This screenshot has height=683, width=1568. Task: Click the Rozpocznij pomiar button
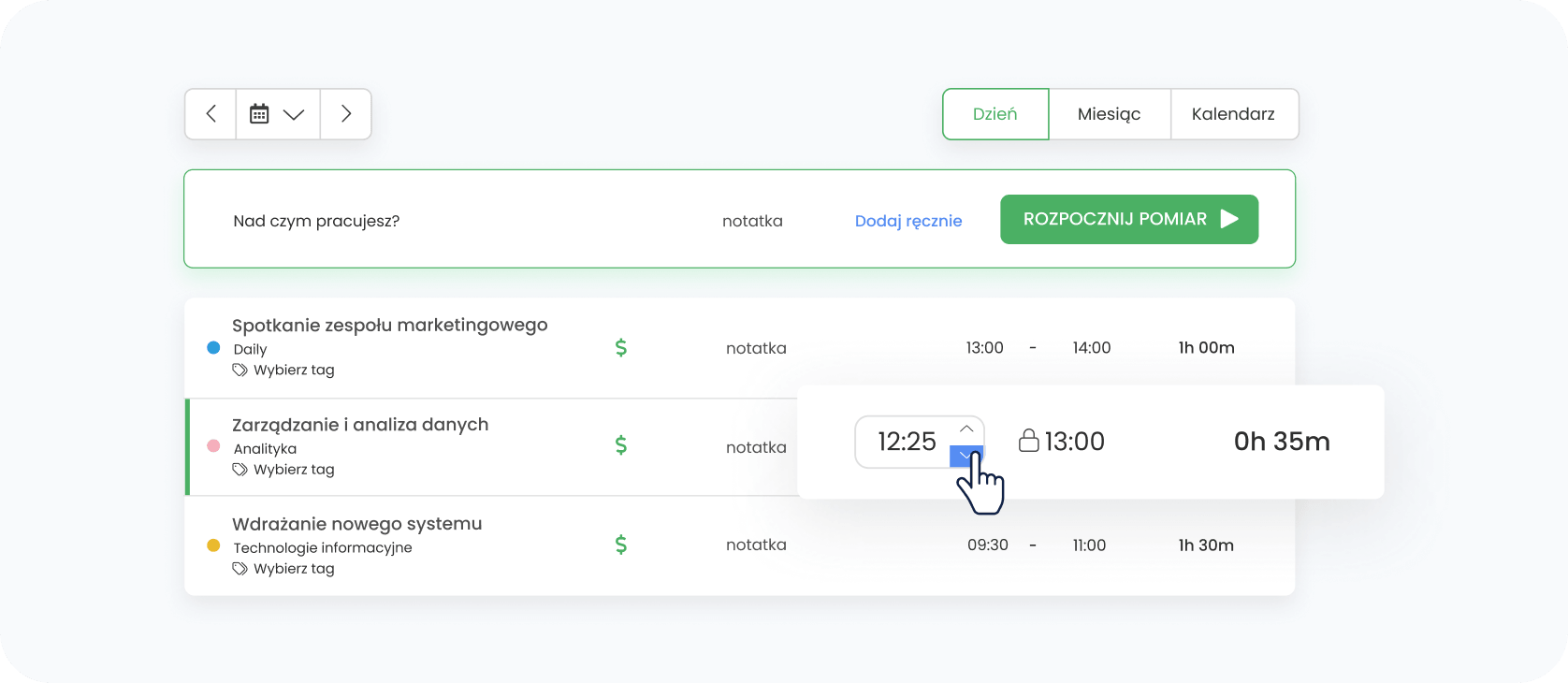(x=1128, y=219)
